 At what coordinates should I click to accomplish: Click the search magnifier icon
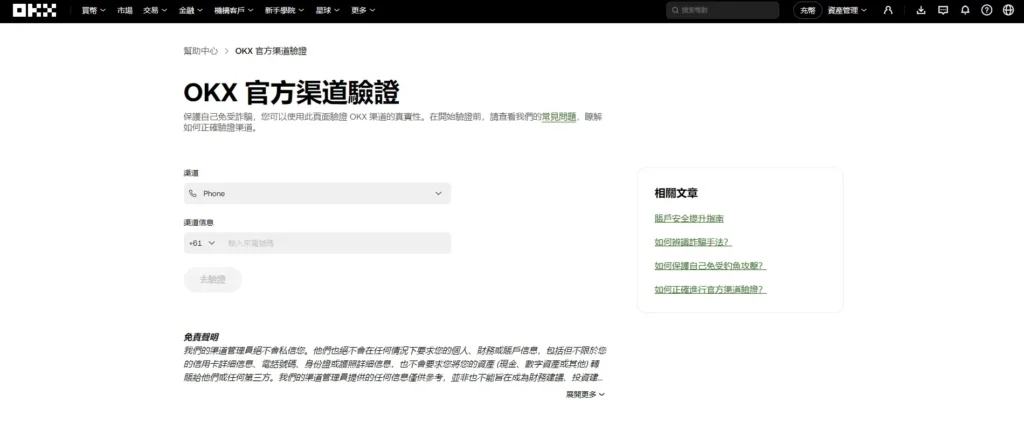pos(675,10)
